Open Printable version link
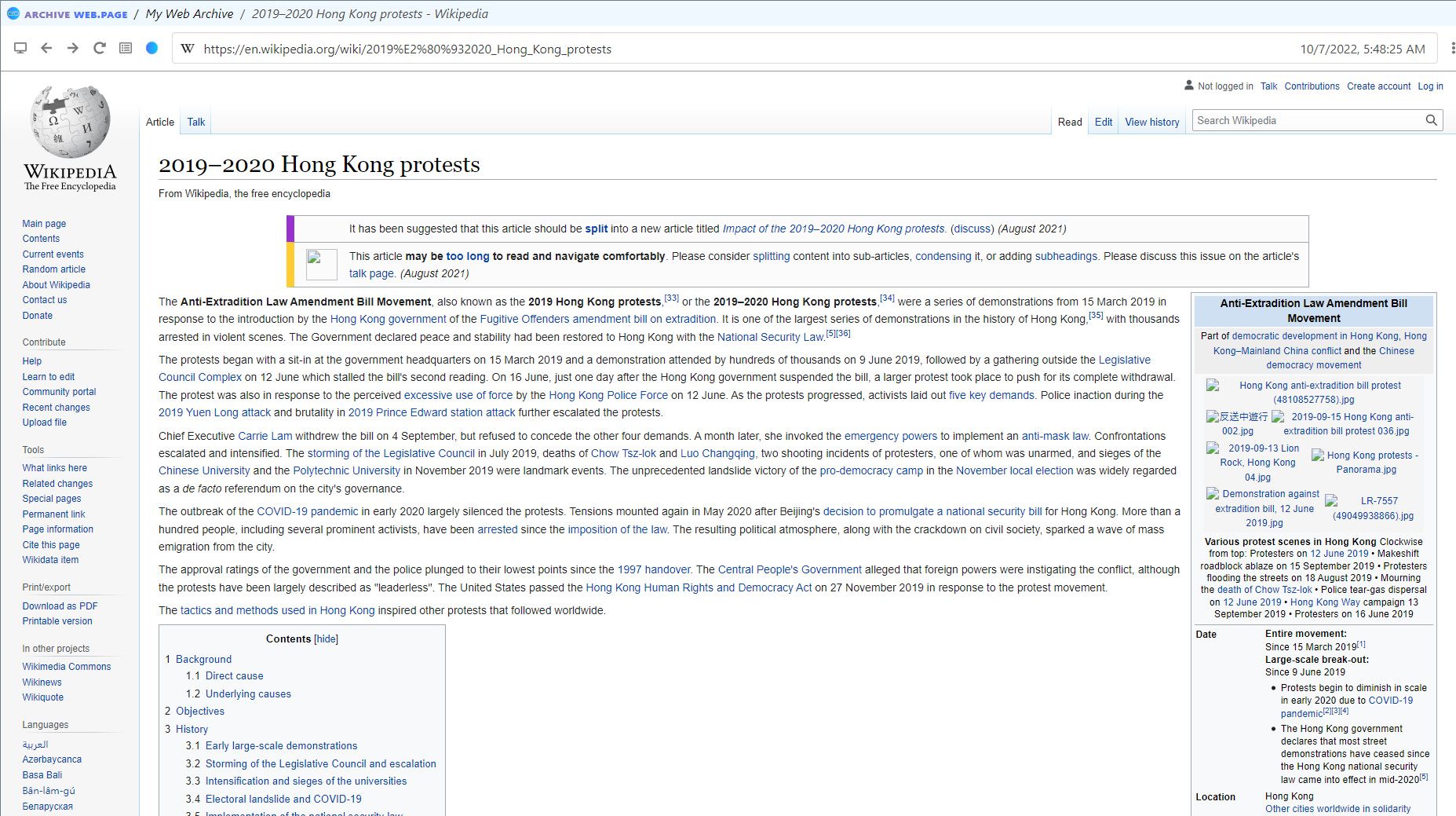The width and height of the screenshot is (1456, 816). (x=57, y=621)
